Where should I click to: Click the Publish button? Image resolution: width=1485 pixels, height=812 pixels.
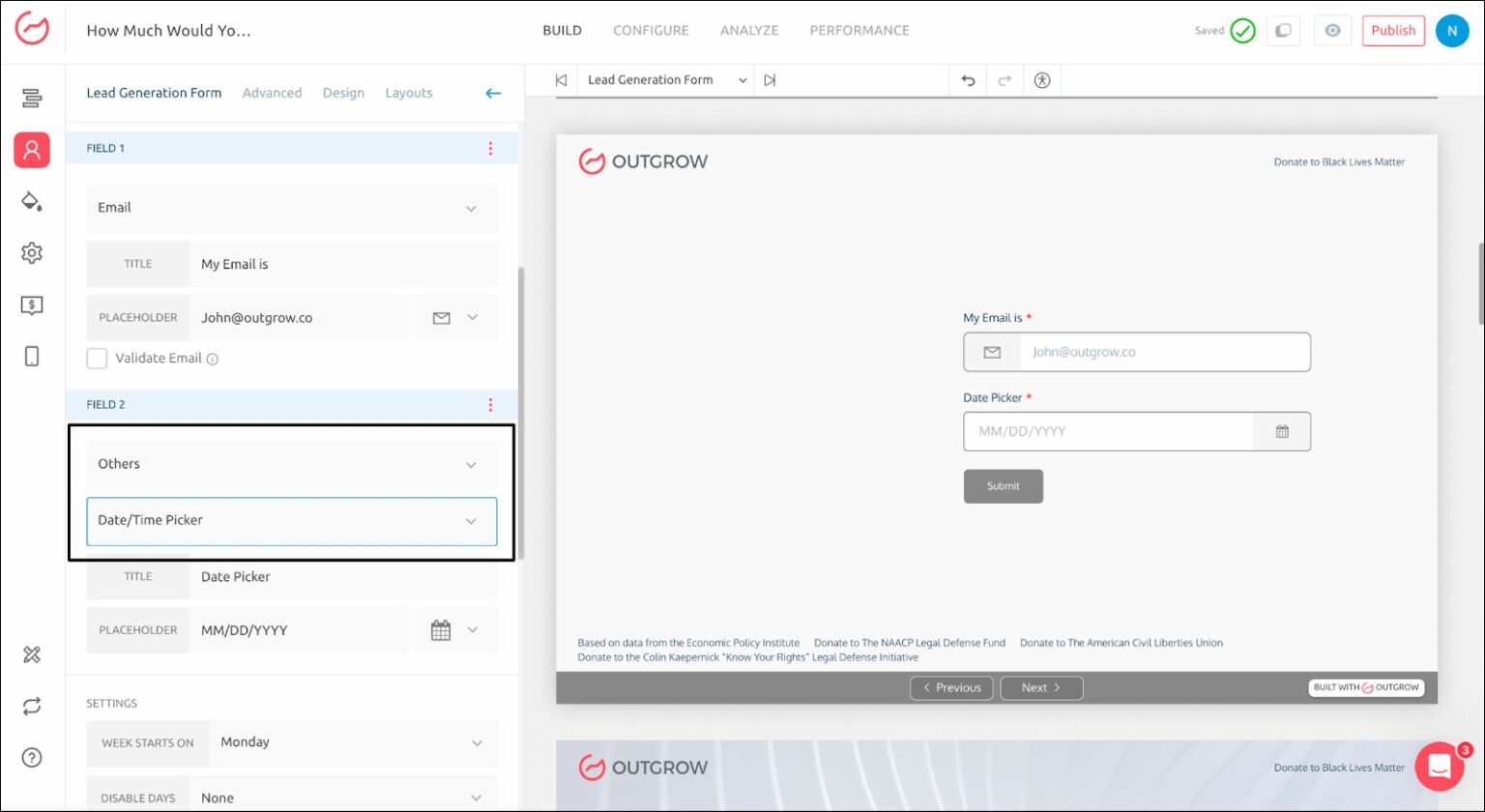[x=1392, y=31]
